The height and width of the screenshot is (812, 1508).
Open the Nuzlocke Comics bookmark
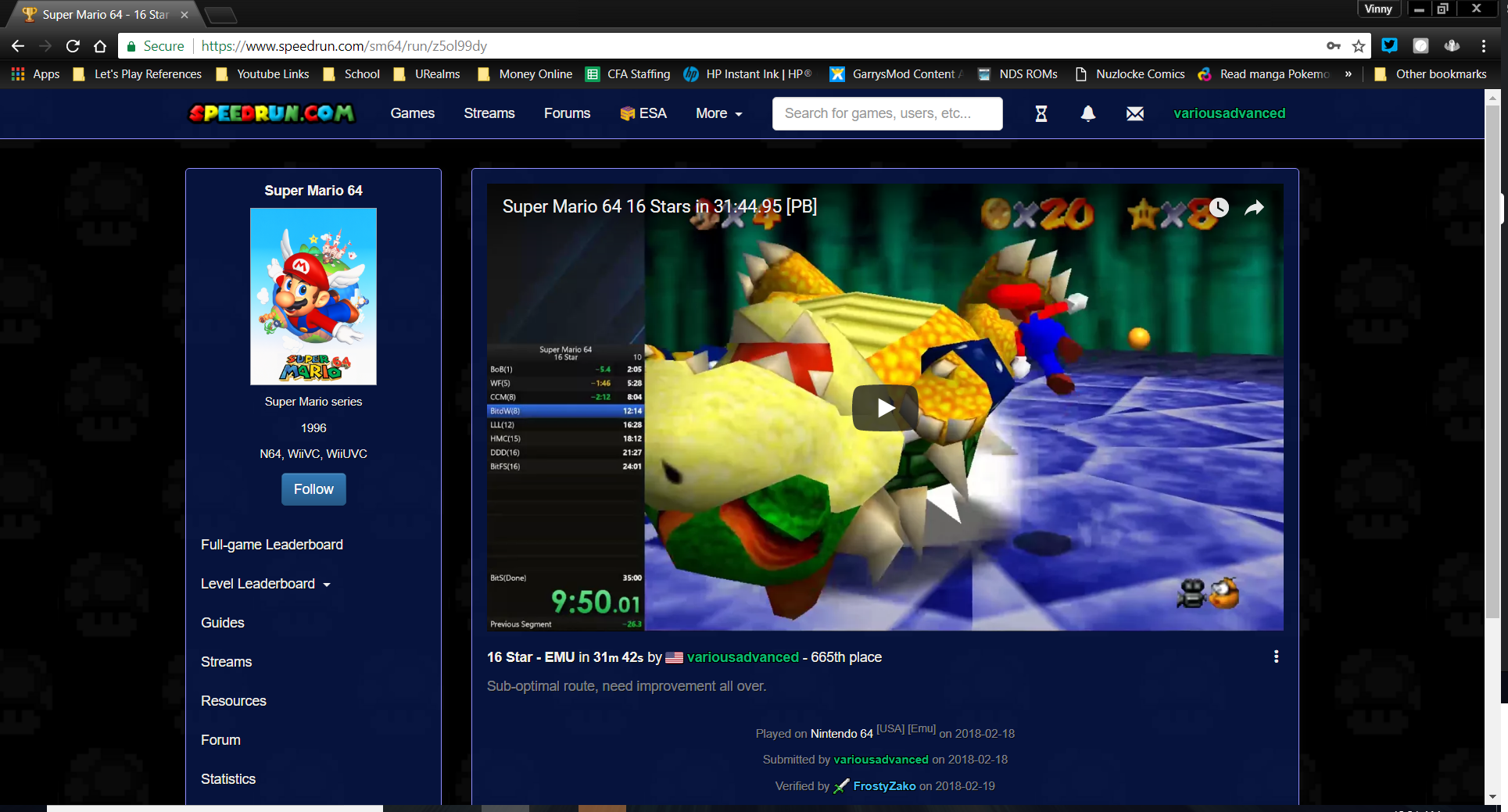click(x=1130, y=74)
